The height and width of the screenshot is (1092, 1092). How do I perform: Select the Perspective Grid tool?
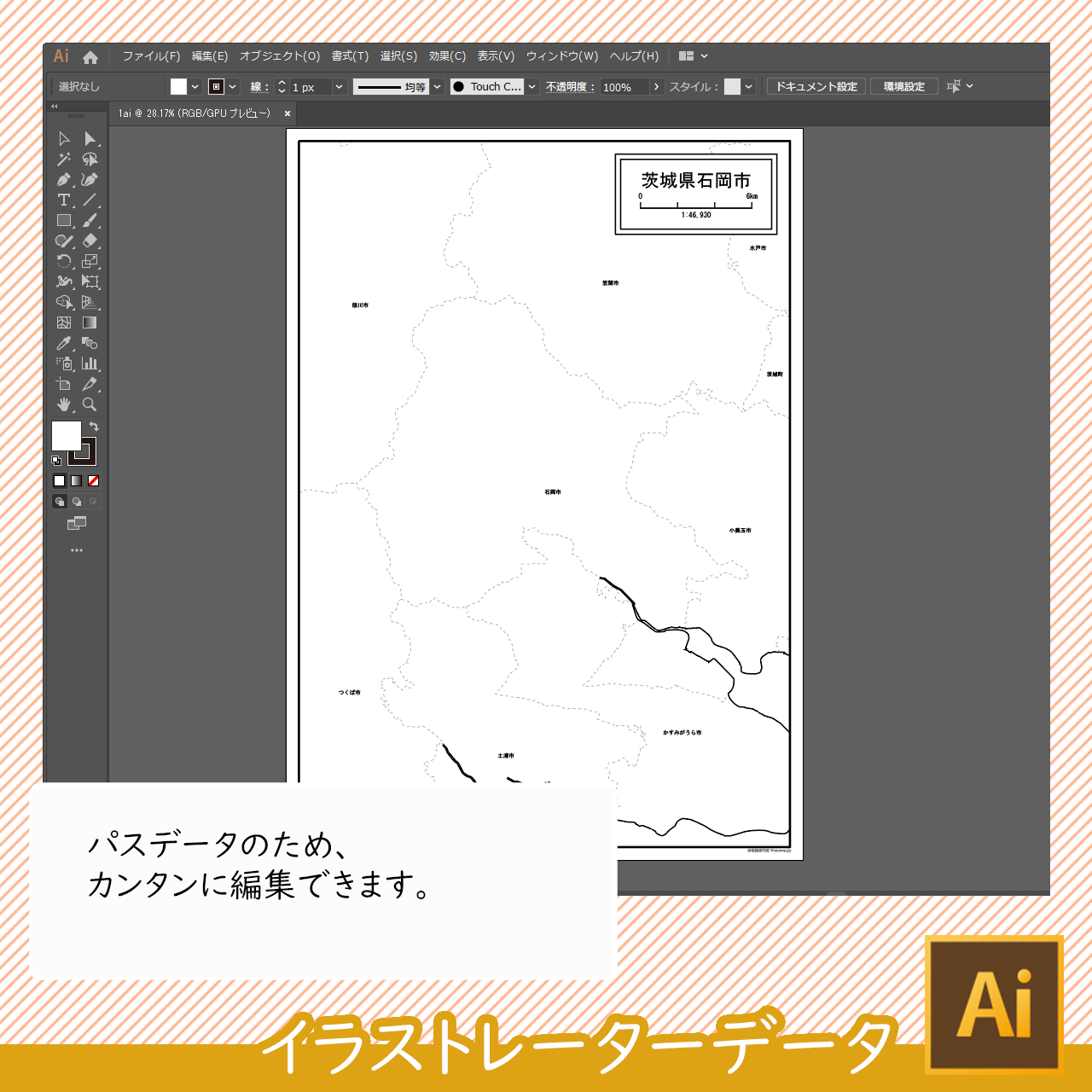pyautogui.click(x=90, y=302)
